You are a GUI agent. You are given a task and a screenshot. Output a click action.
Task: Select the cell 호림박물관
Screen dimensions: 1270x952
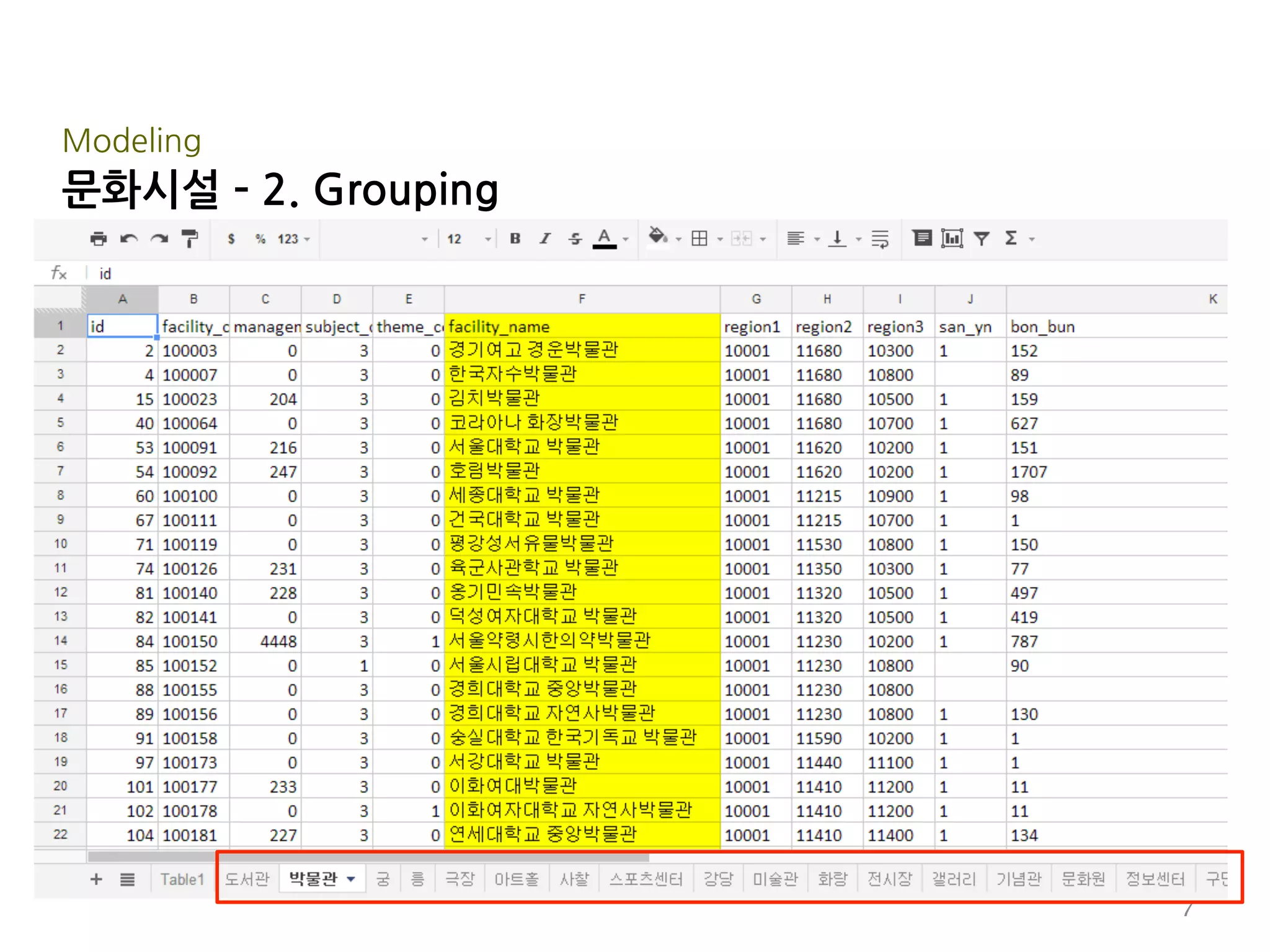coord(582,471)
